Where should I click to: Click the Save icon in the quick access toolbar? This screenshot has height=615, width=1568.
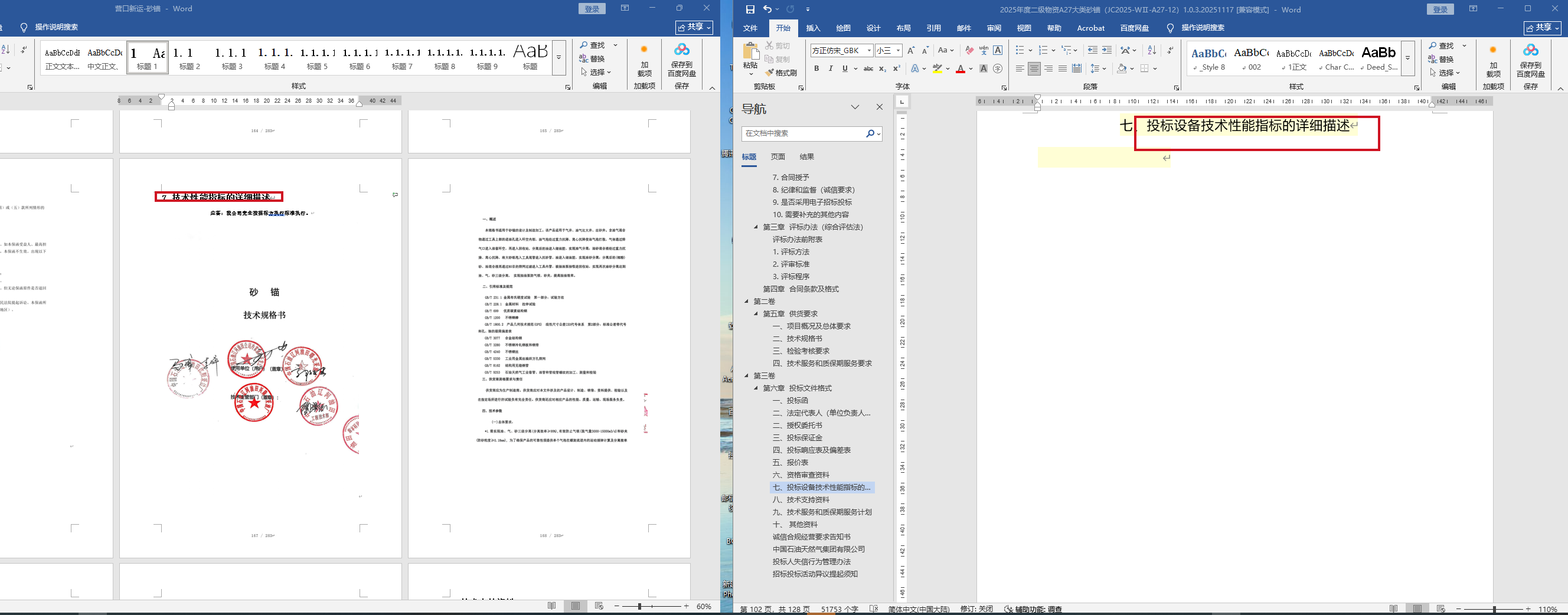tap(750, 9)
